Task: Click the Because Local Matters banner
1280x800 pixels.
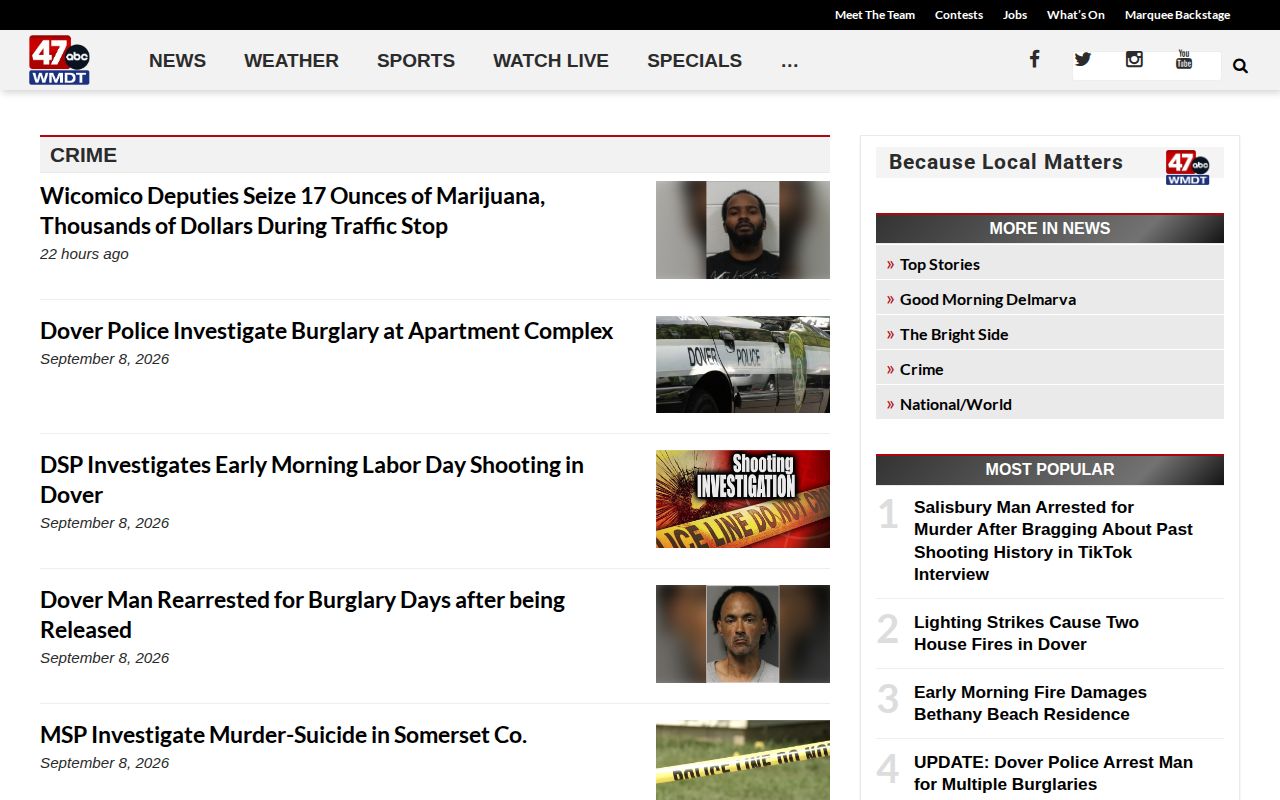Action: click(x=1050, y=163)
